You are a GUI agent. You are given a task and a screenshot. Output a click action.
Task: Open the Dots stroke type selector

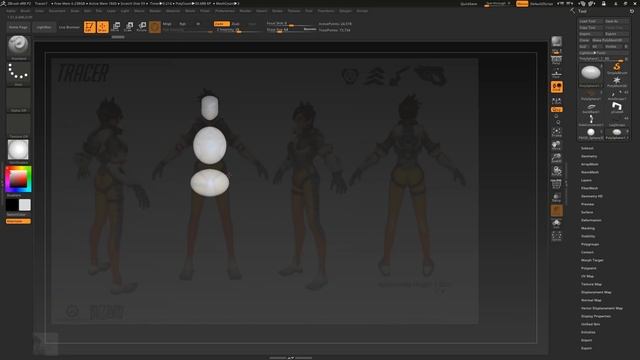(18, 72)
